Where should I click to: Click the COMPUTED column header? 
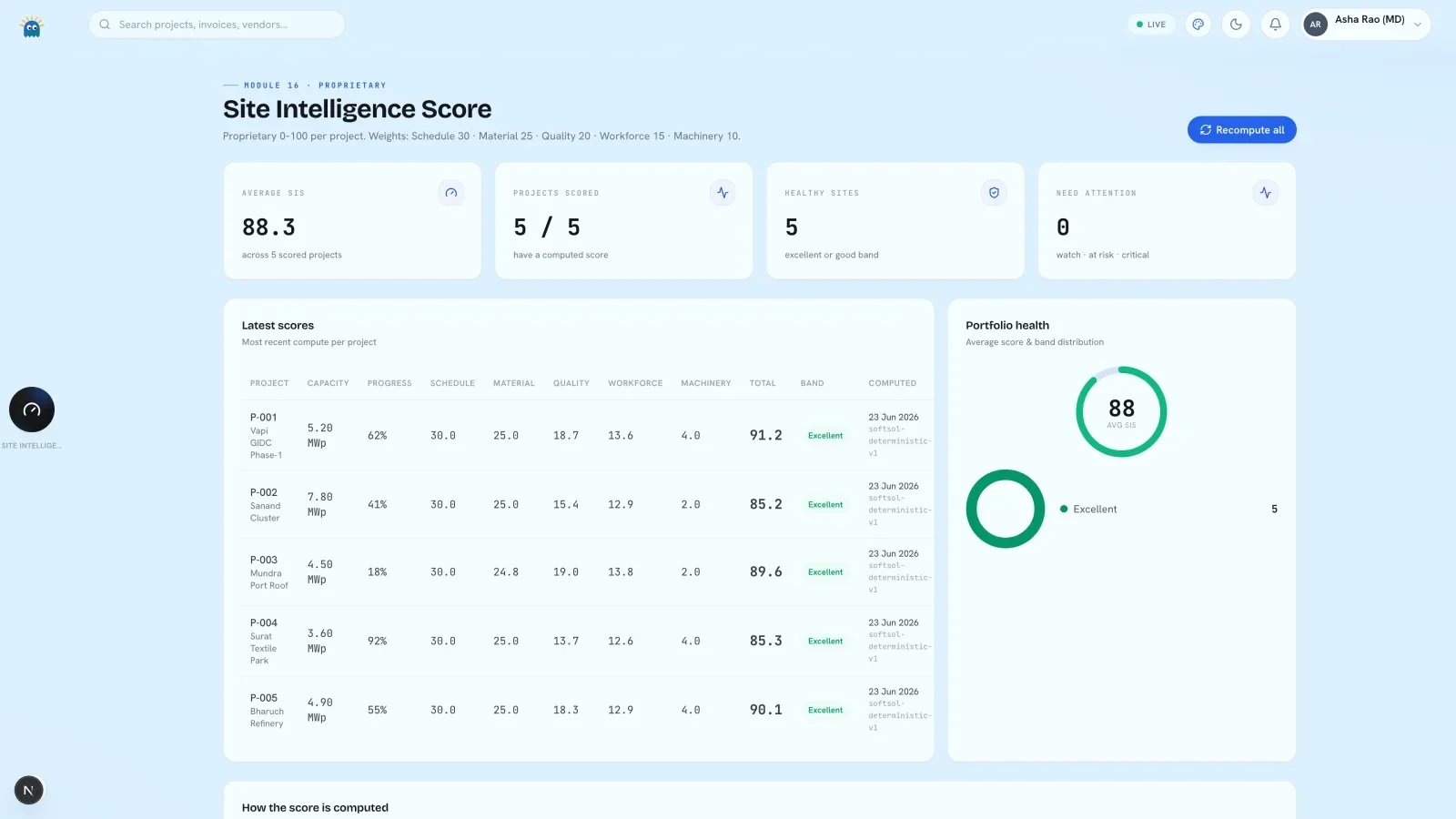click(x=892, y=383)
